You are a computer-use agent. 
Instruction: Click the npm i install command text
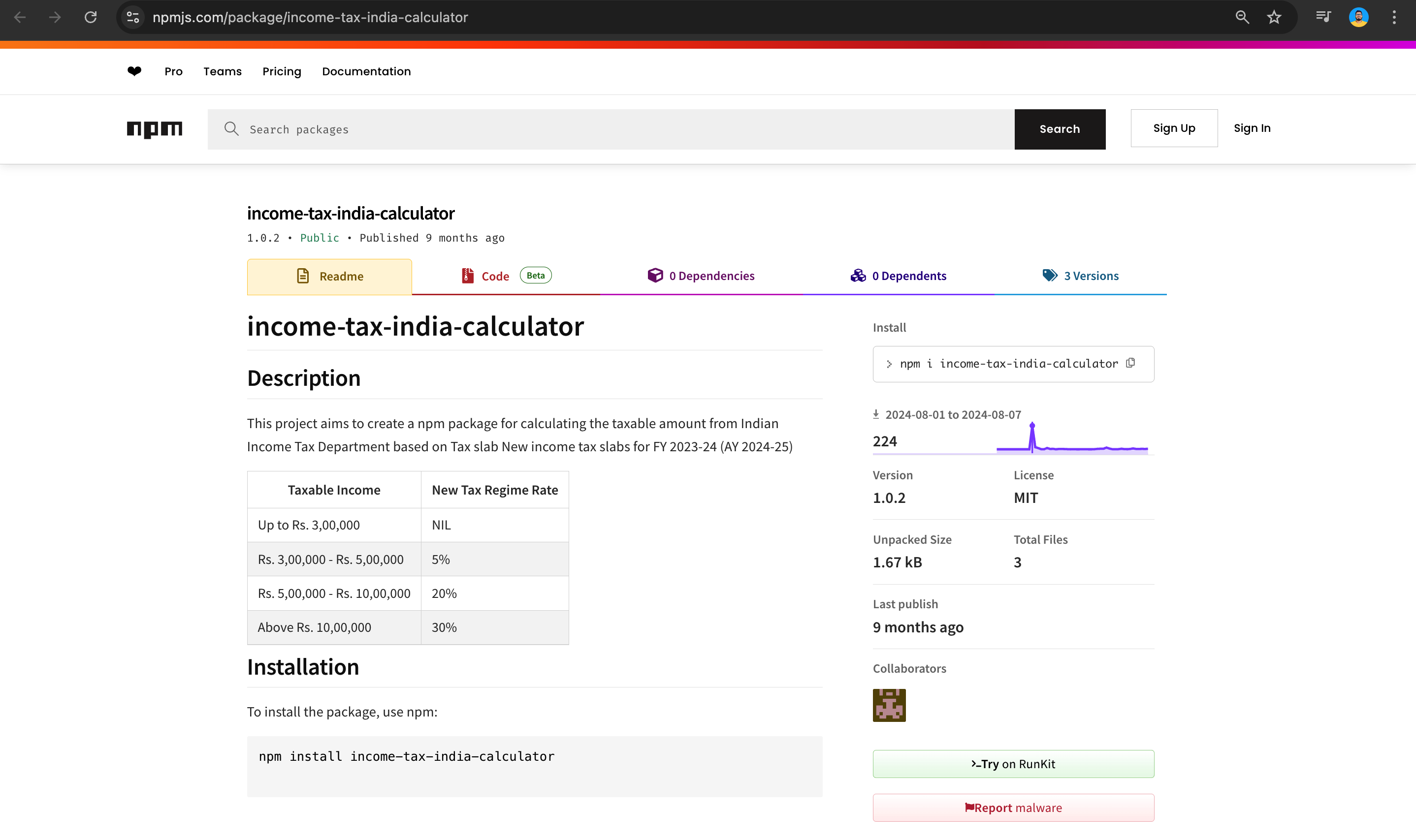tap(1008, 363)
